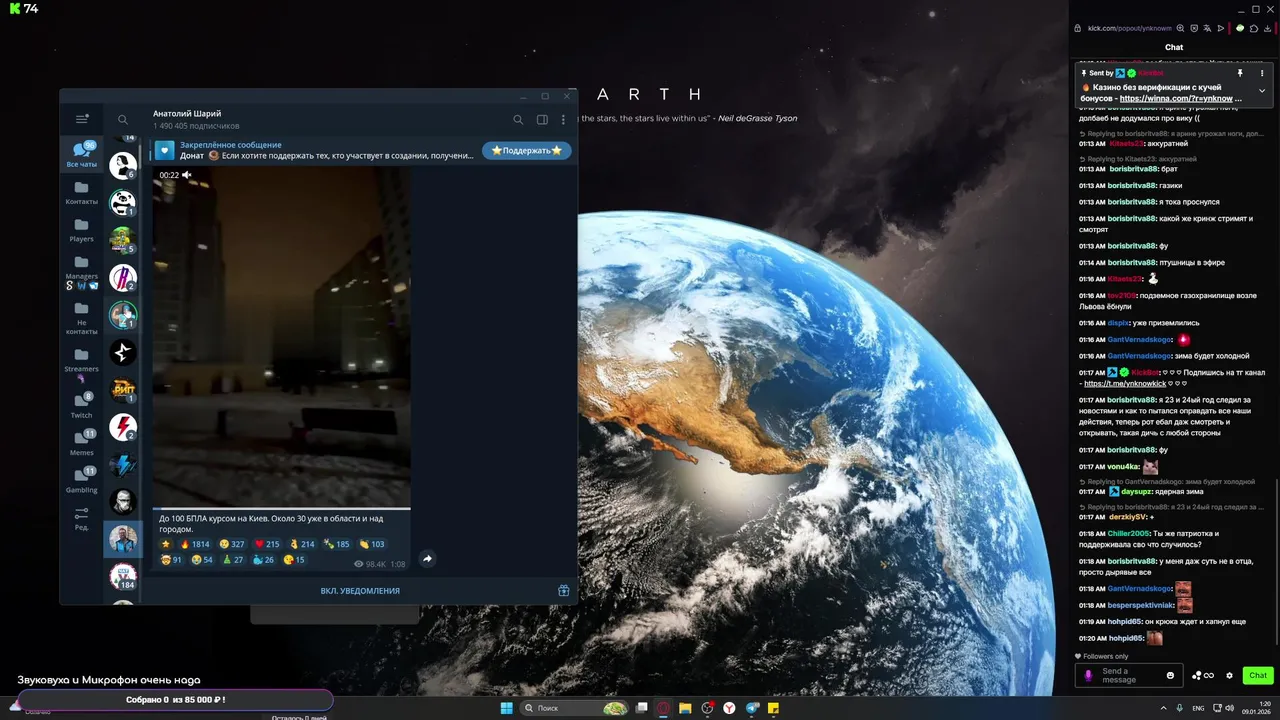Screen dimensions: 1280x720
Task: Click the video progress bar under the clip
Action: pos(281,509)
